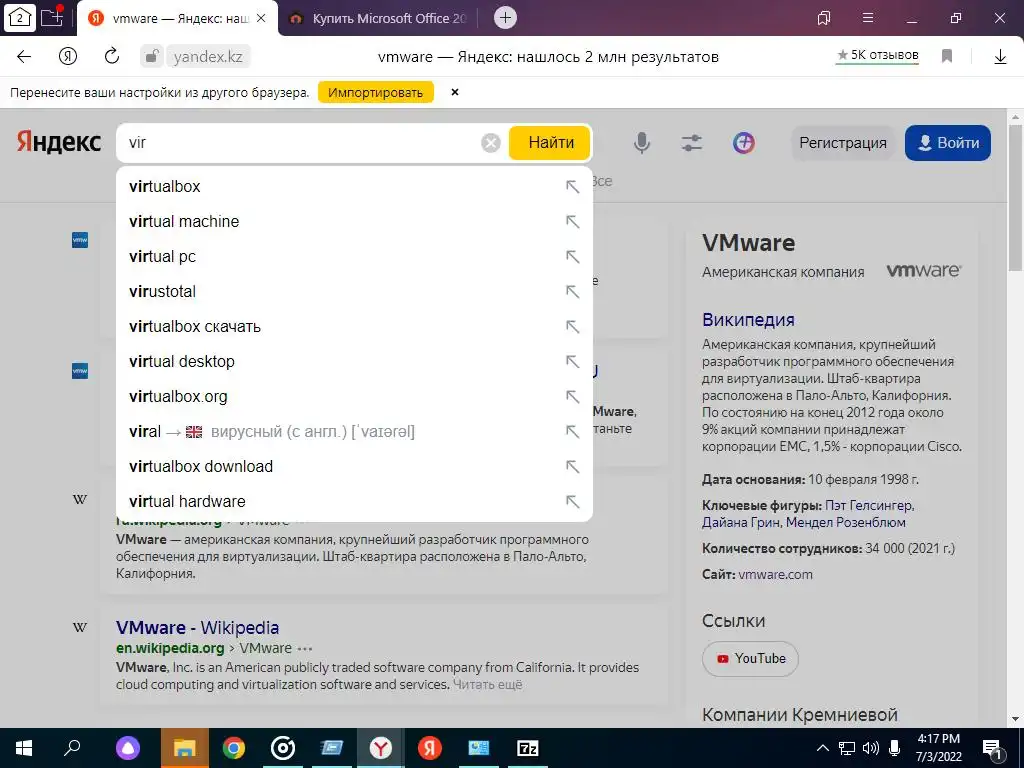Open the downloads arrow icon
This screenshot has height=768, width=1024.
coord(1000,57)
